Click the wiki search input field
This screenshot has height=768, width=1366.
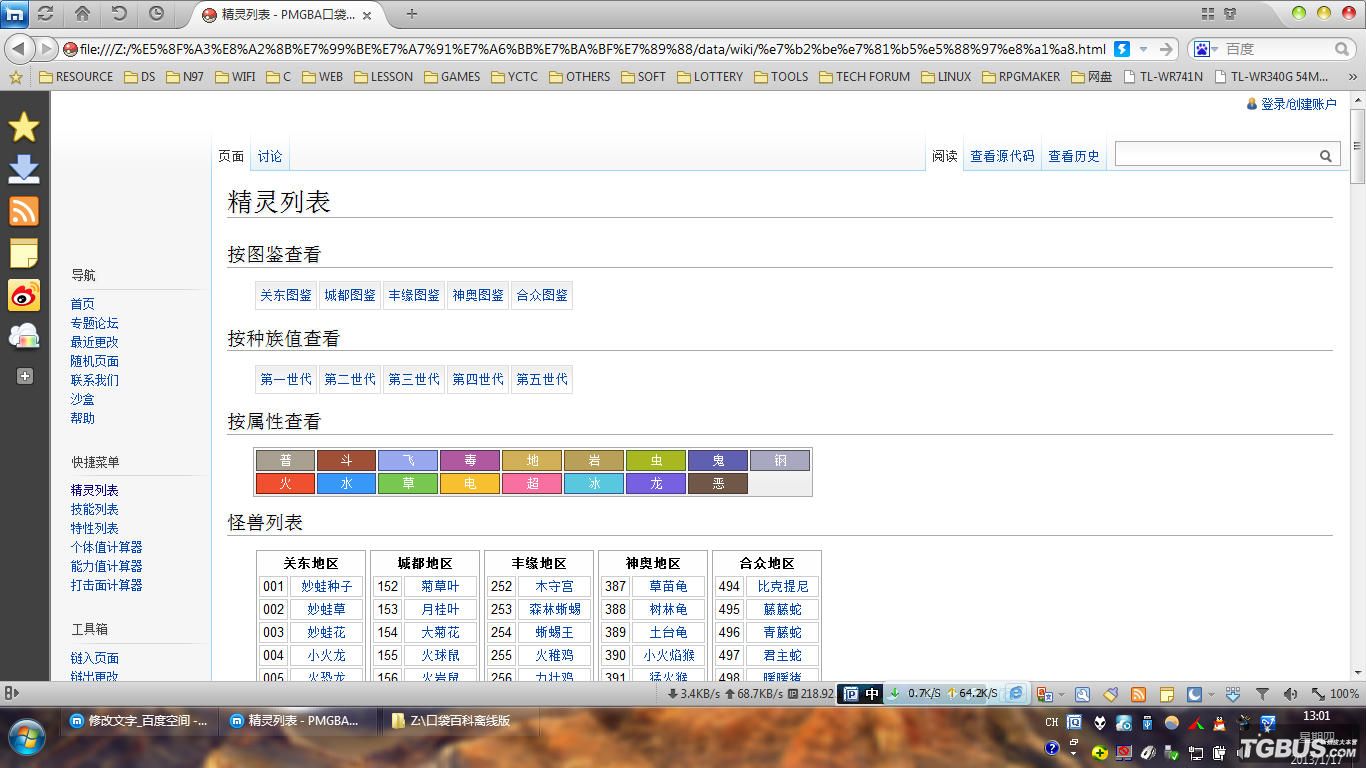click(x=1215, y=155)
